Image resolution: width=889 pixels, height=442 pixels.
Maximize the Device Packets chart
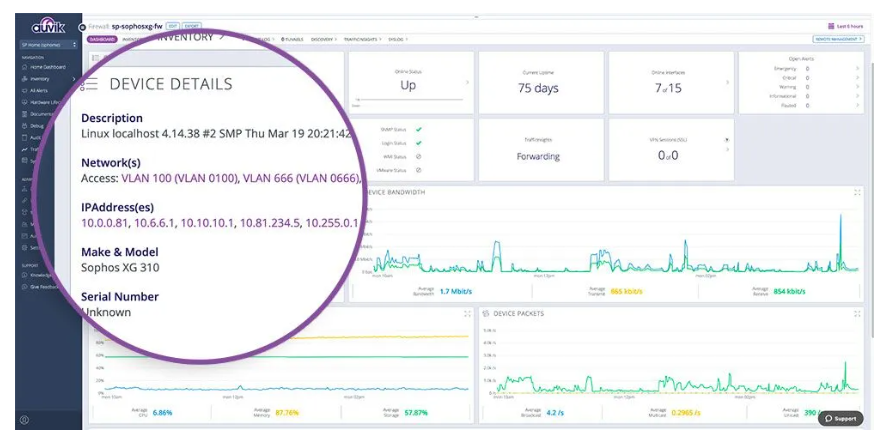click(857, 313)
